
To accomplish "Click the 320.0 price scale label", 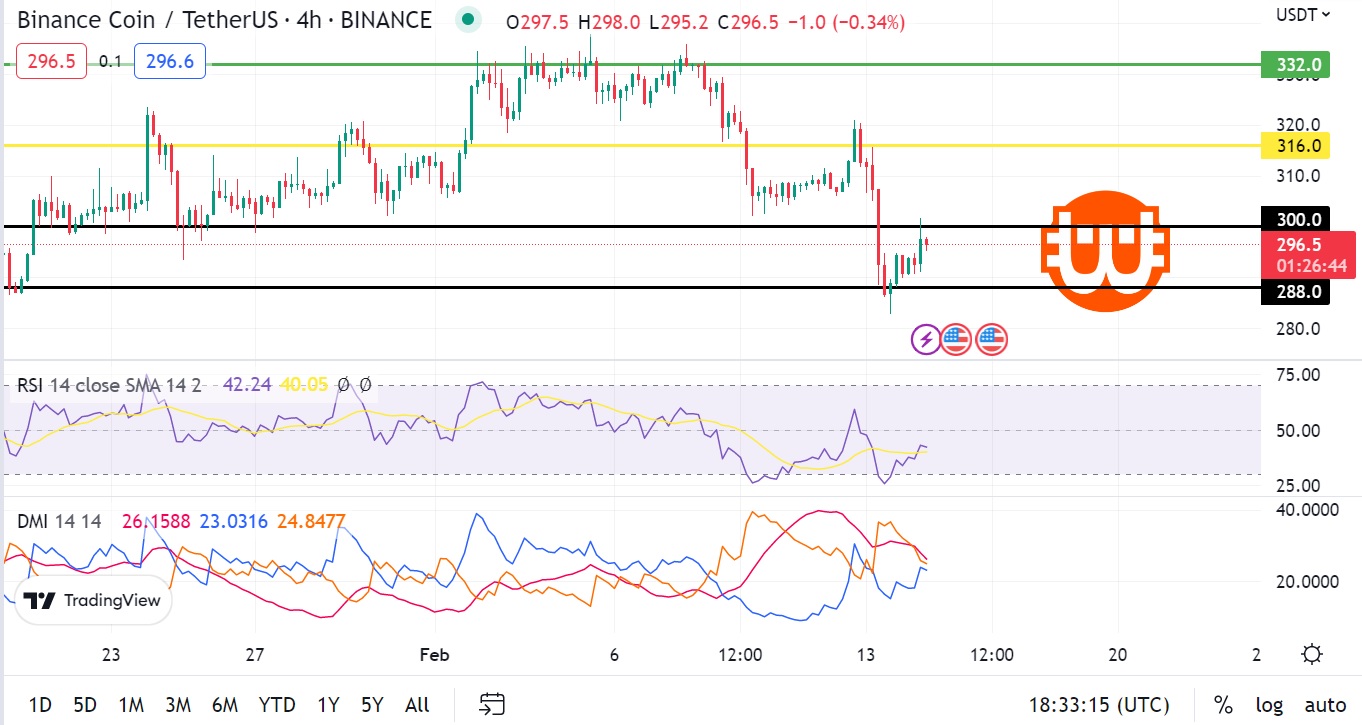I will pos(1298,125).
